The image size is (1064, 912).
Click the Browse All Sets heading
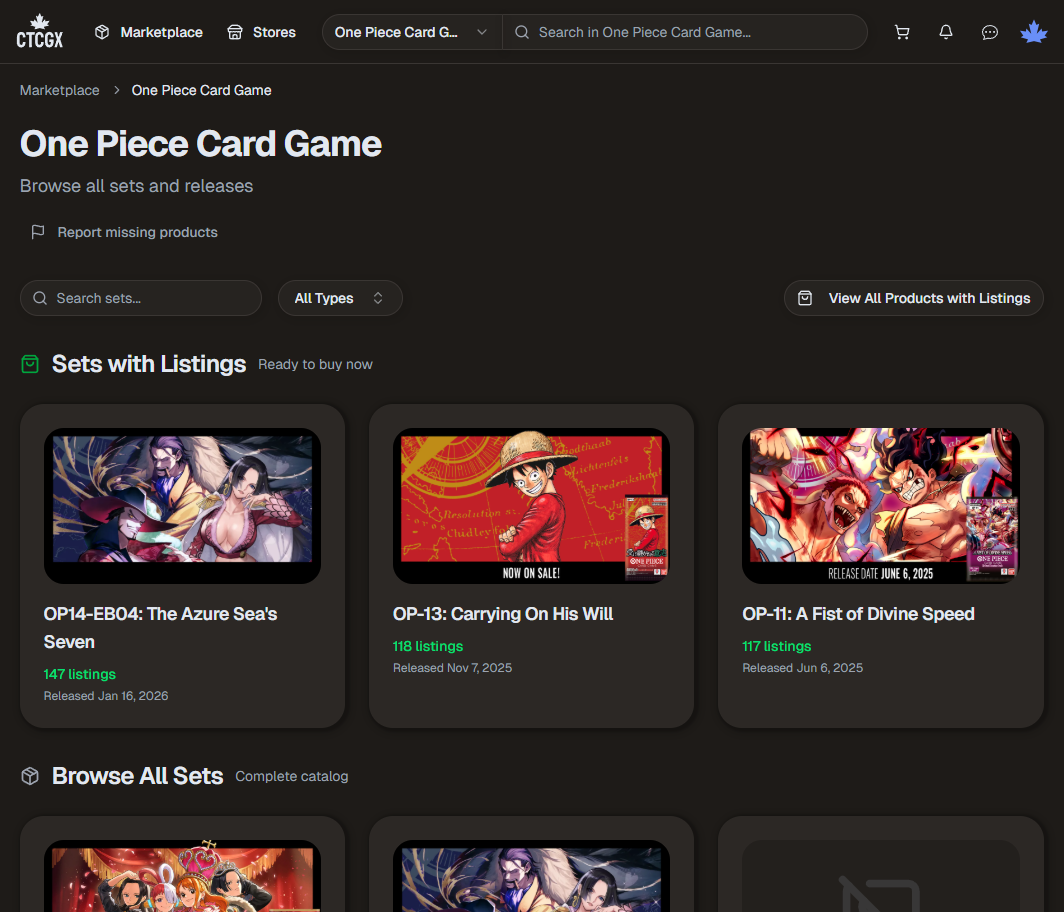pos(138,776)
